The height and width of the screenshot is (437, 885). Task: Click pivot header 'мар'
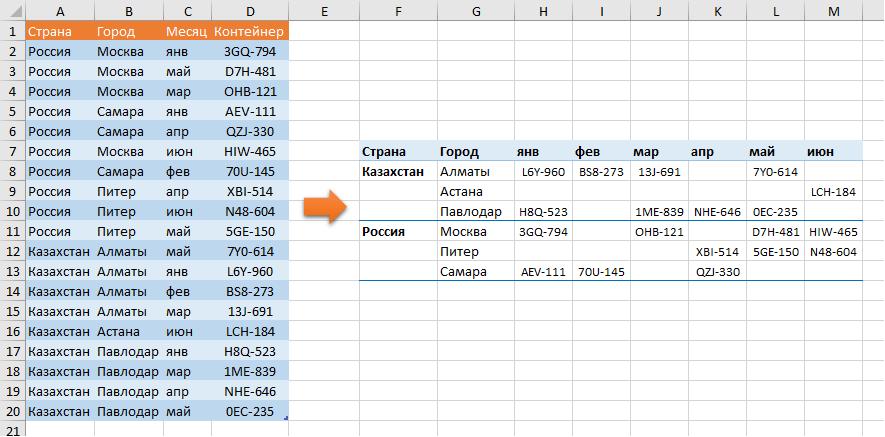point(646,152)
